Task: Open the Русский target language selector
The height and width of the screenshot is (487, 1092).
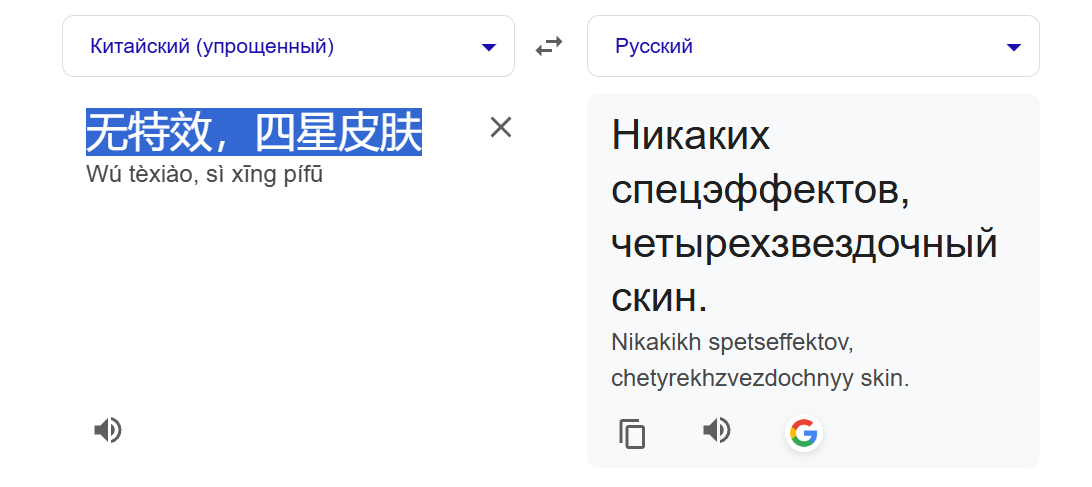Action: click(813, 46)
